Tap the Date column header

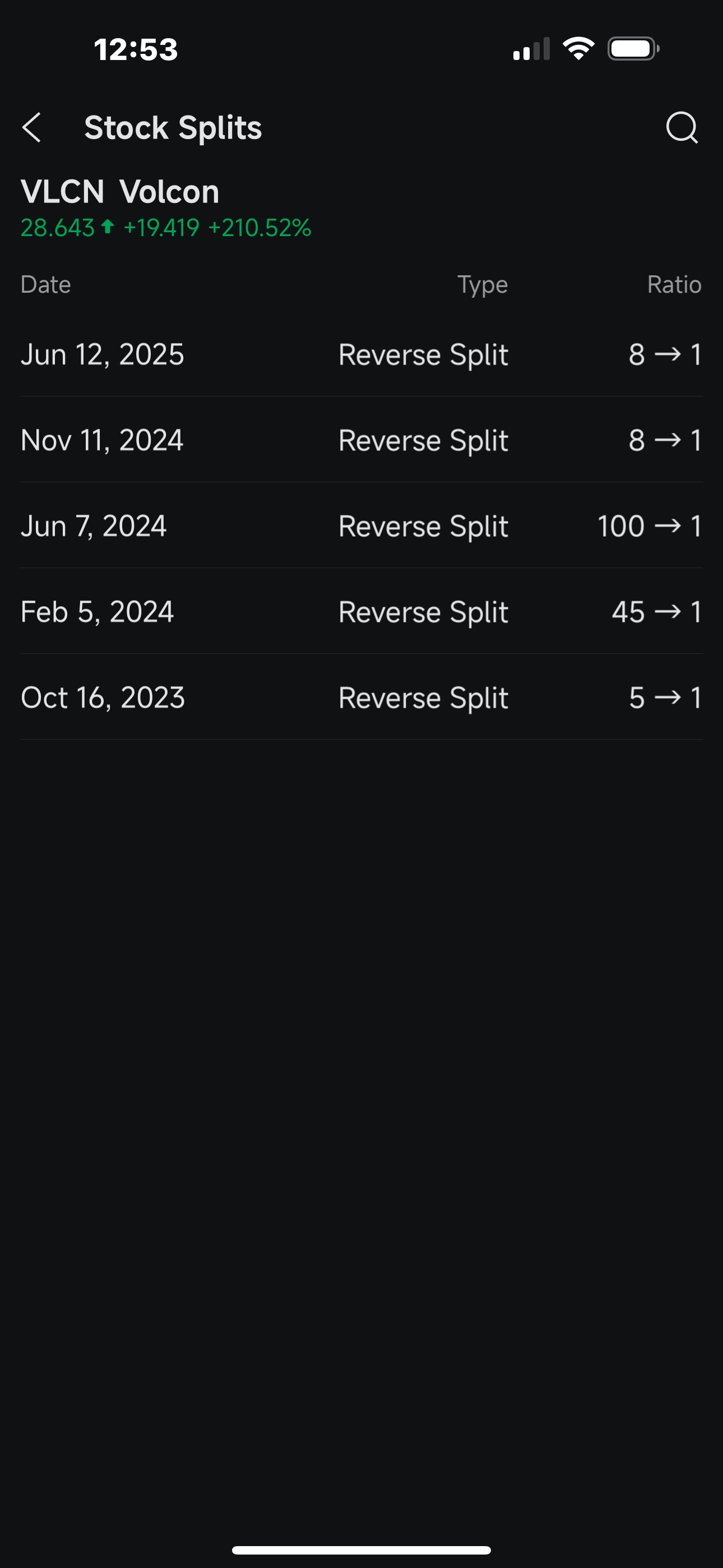click(x=45, y=285)
